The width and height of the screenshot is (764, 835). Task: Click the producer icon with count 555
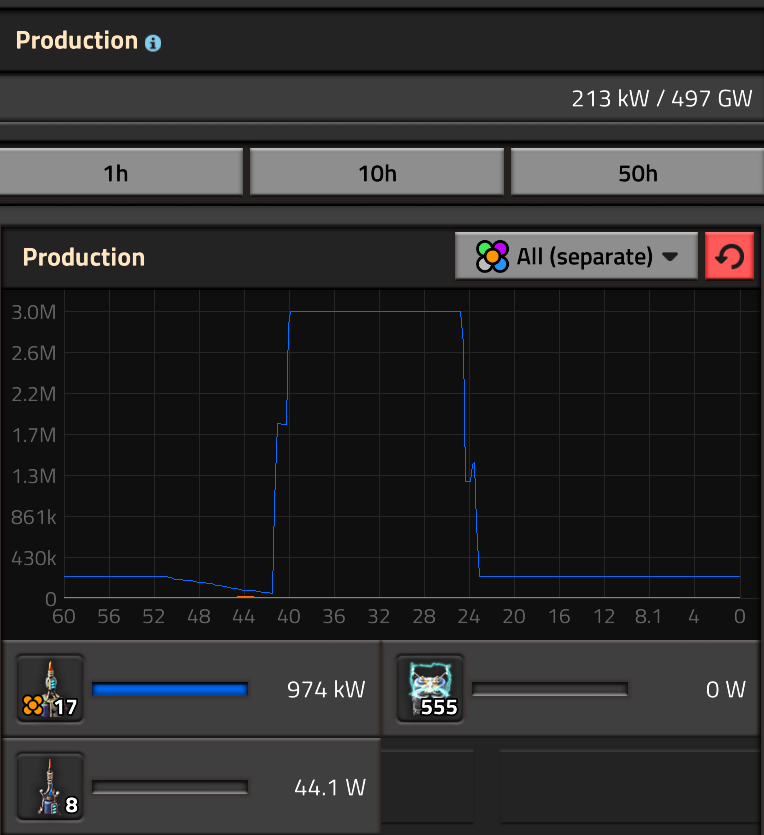430,688
